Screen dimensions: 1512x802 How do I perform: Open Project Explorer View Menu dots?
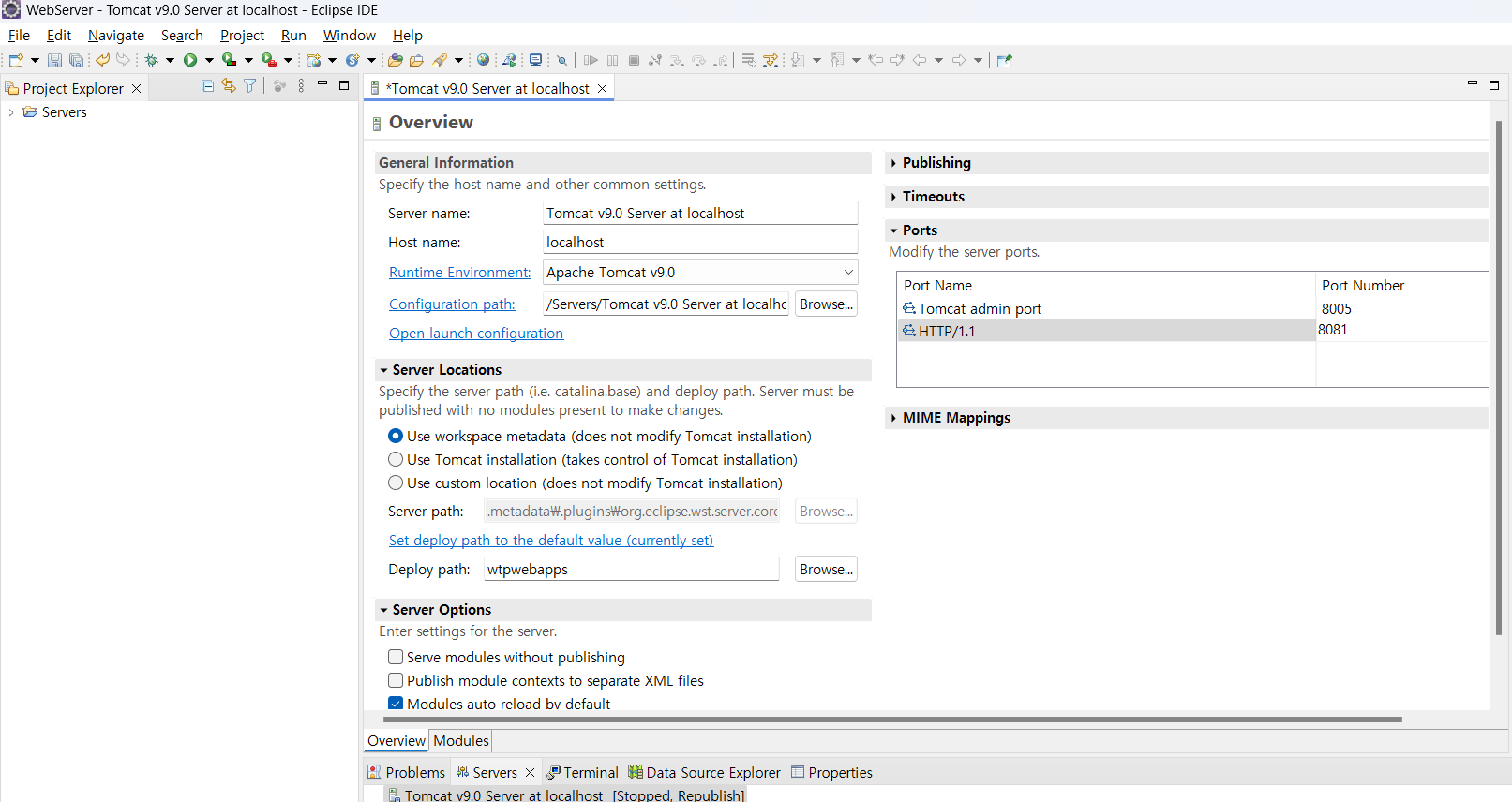click(301, 85)
